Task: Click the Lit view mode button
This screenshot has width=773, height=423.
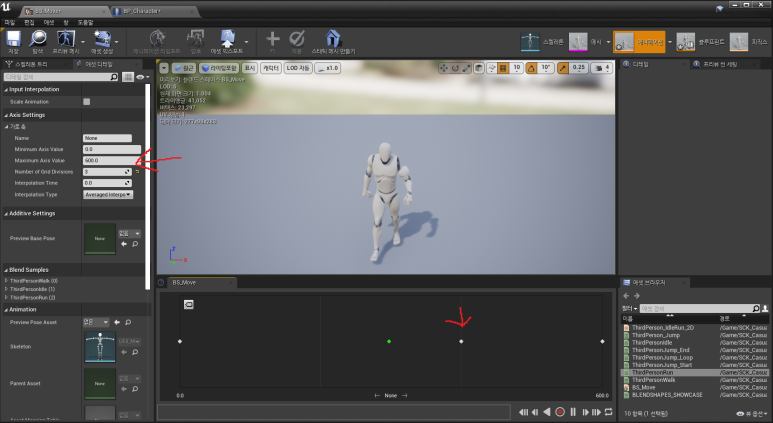Action: click(220, 68)
